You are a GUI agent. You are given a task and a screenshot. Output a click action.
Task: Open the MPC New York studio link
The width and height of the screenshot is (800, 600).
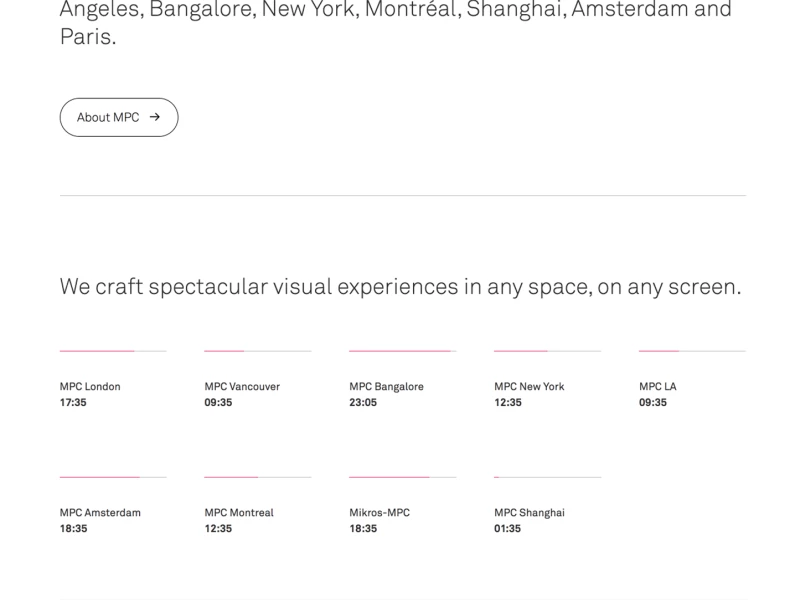[529, 387]
